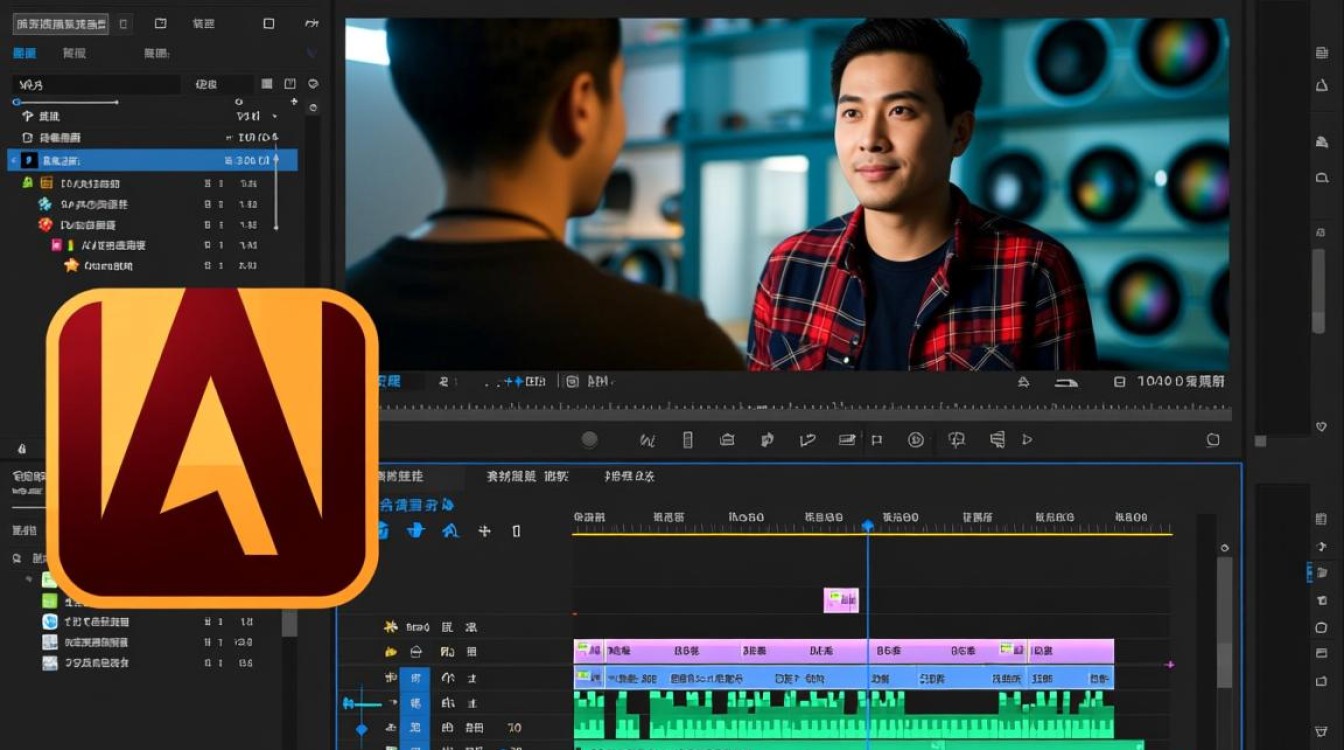Click the tick-marked time ruler under the video preview
Viewport: 1344px width, 750px height.
(x=803, y=406)
